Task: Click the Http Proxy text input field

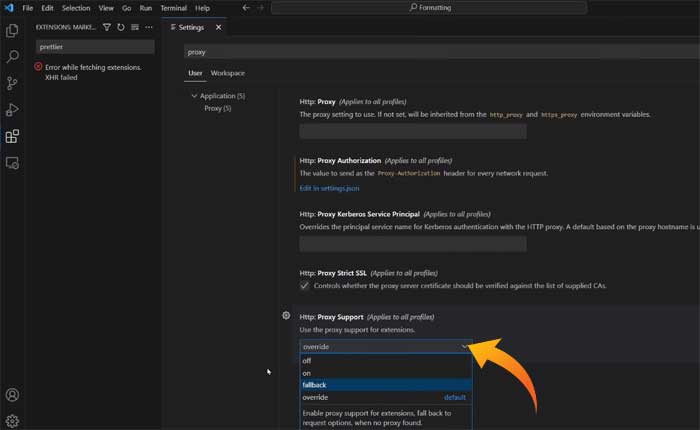Action: tap(385, 131)
